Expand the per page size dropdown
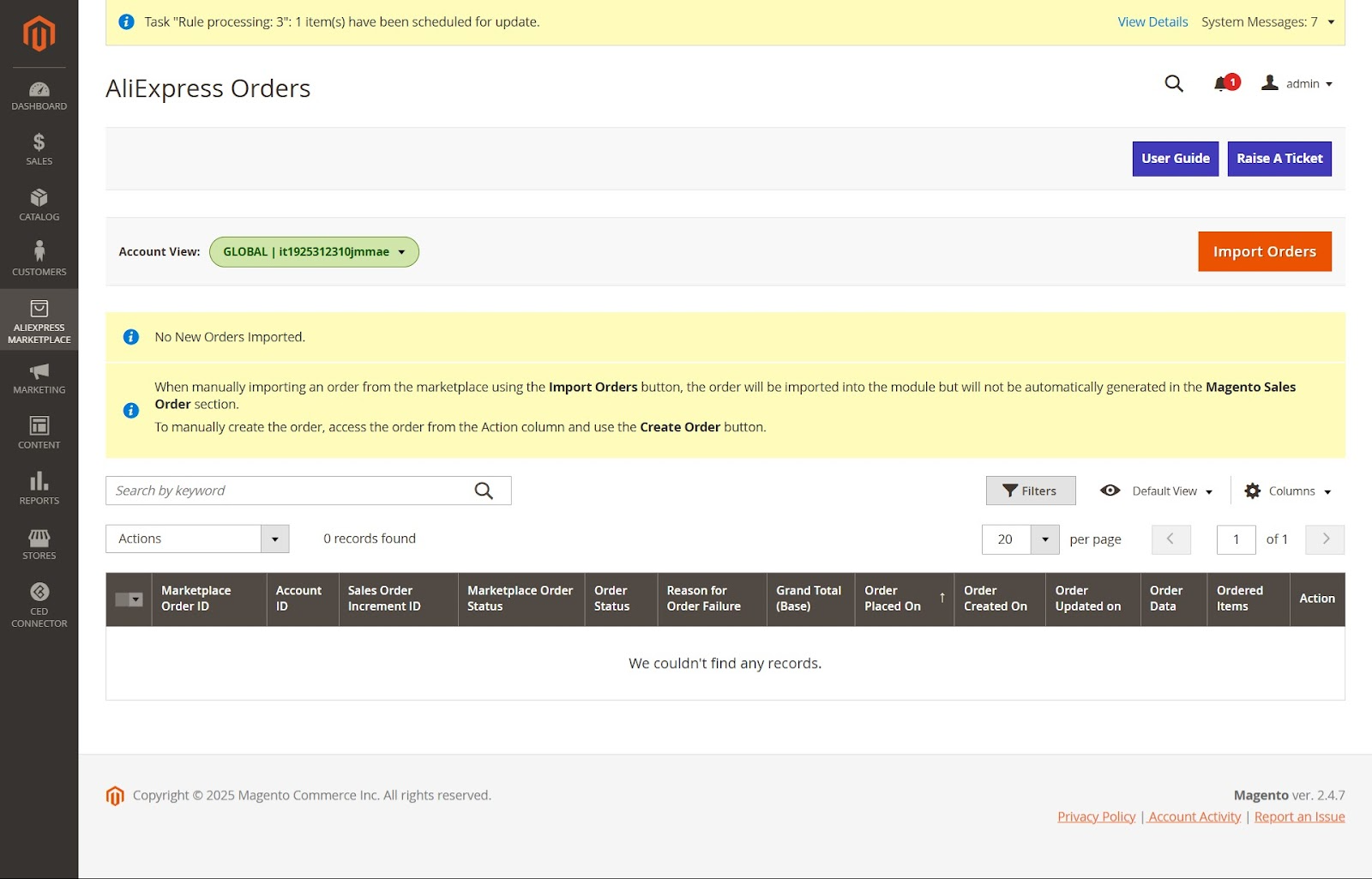Image resolution: width=1372 pixels, height=879 pixels. (1044, 539)
